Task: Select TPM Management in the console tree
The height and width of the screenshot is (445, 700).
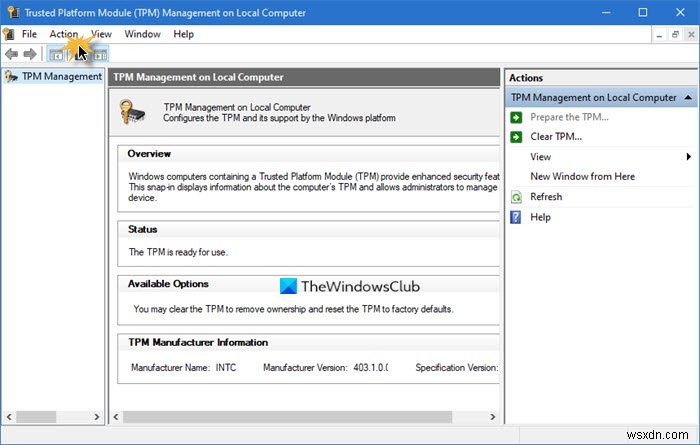Action: [62, 77]
